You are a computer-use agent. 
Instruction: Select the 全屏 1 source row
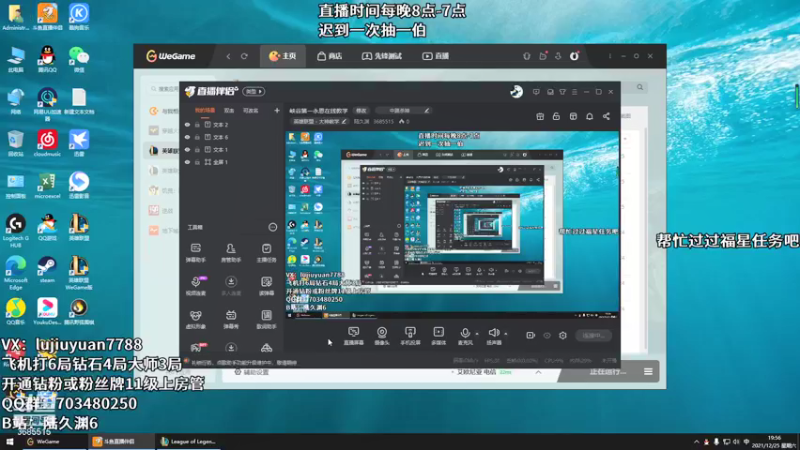[x=232, y=162]
